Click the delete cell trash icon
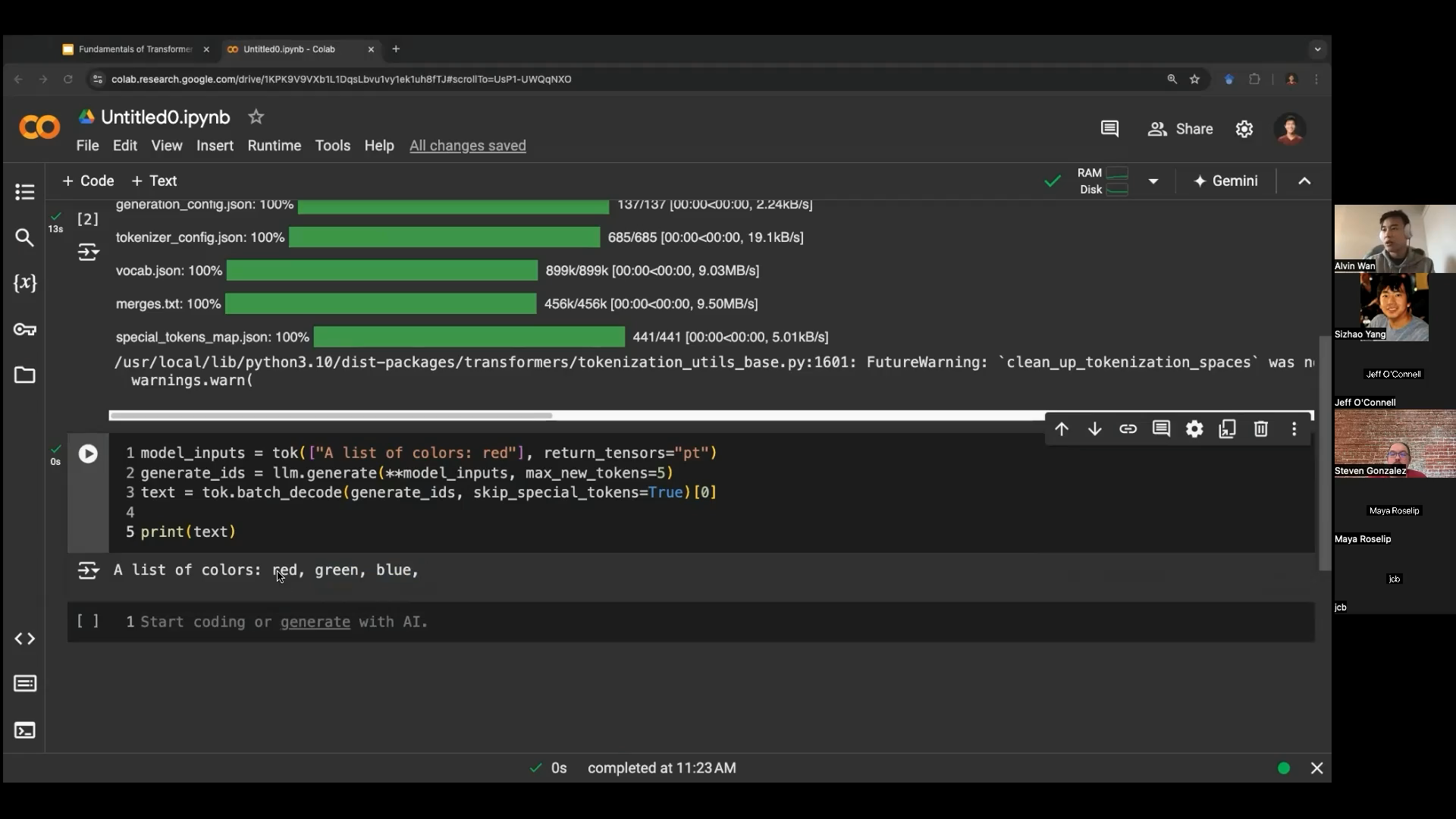The height and width of the screenshot is (819, 1456). tap(1261, 428)
